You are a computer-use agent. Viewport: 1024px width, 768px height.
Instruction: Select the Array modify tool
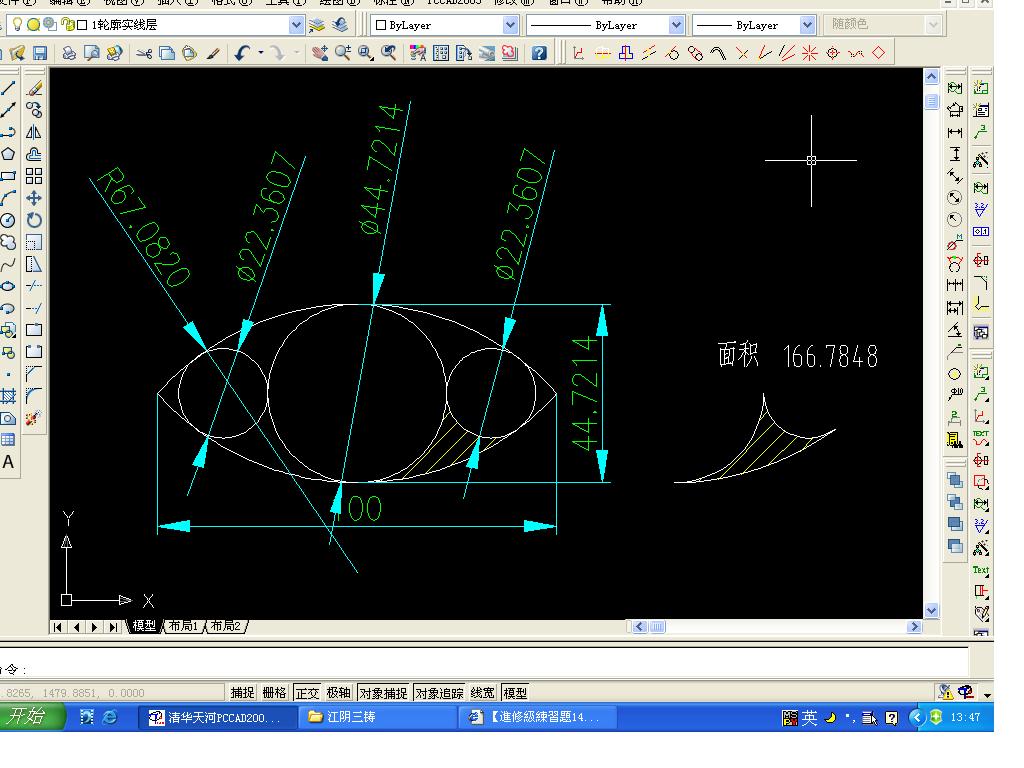click(34, 176)
